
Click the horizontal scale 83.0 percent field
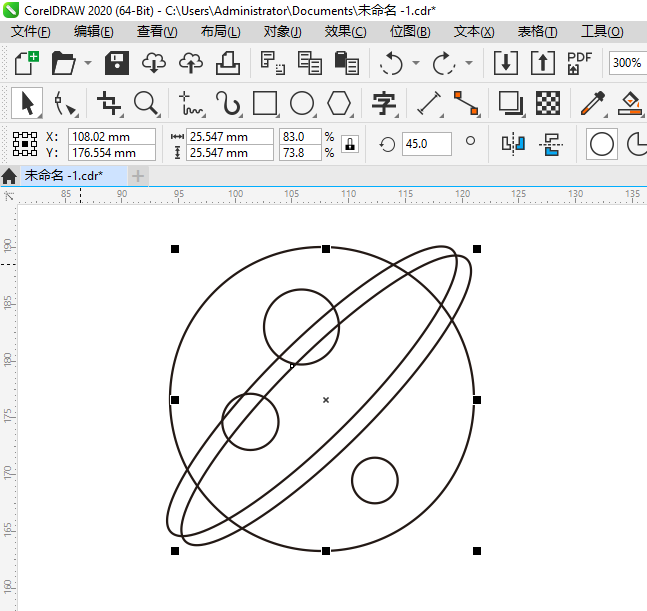tap(300, 137)
